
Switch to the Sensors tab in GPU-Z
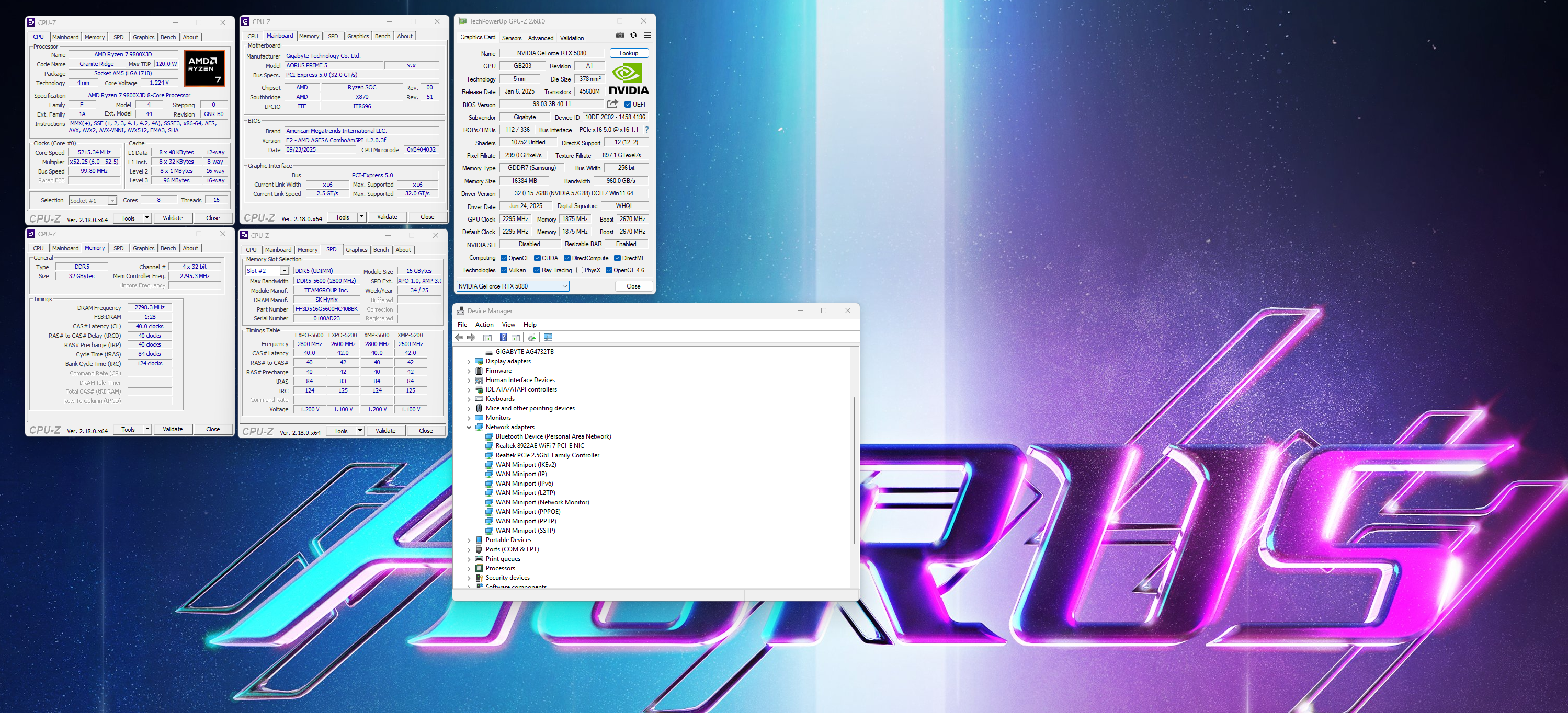pyautogui.click(x=512, y=38)
